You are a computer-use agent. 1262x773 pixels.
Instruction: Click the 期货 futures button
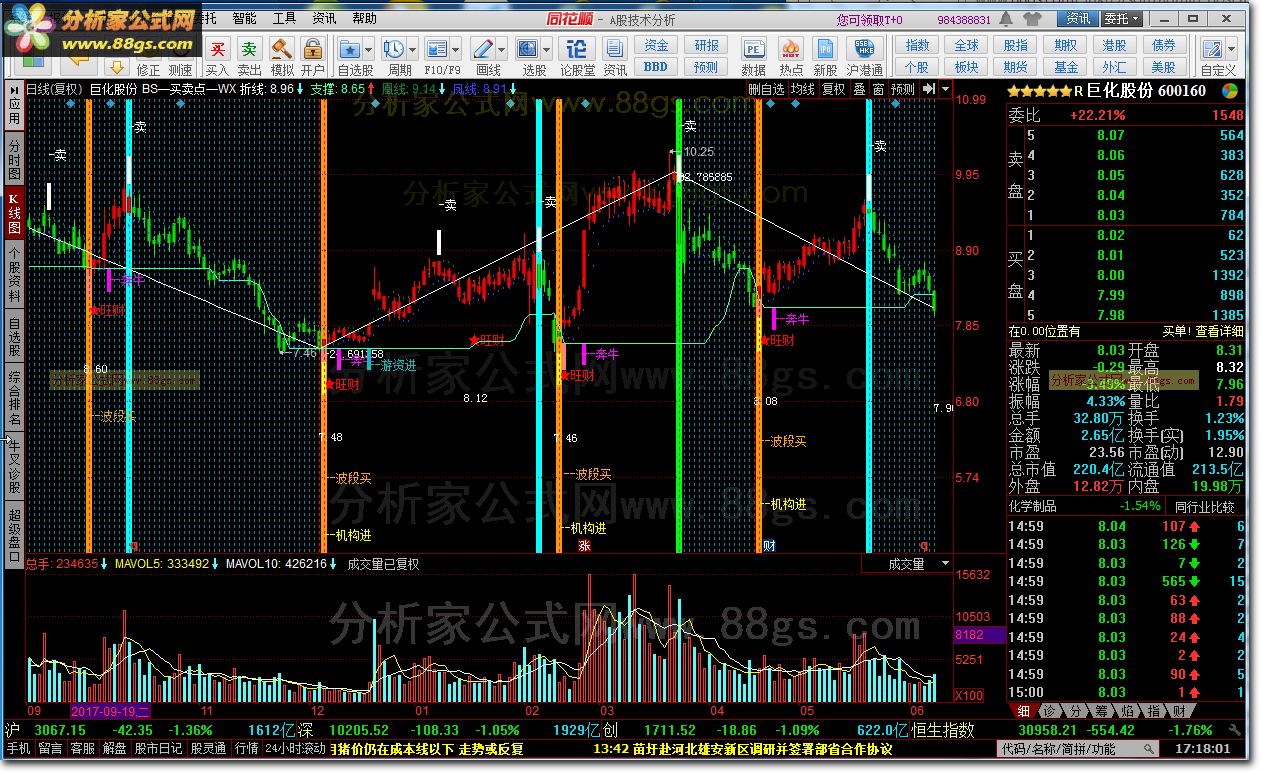coord(1016,67)
